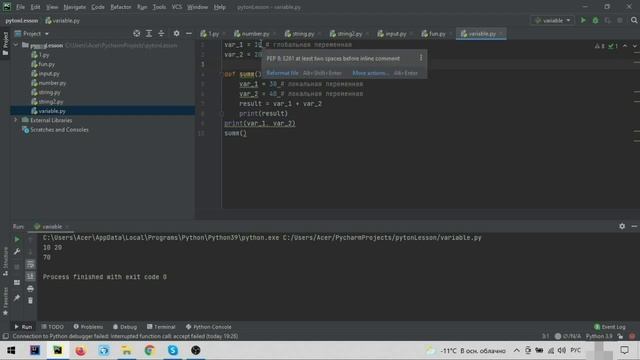The height and width of the screenshot is (360, 640).
Task: Open tooltip three-dots more options
Action: click(421, 58)
